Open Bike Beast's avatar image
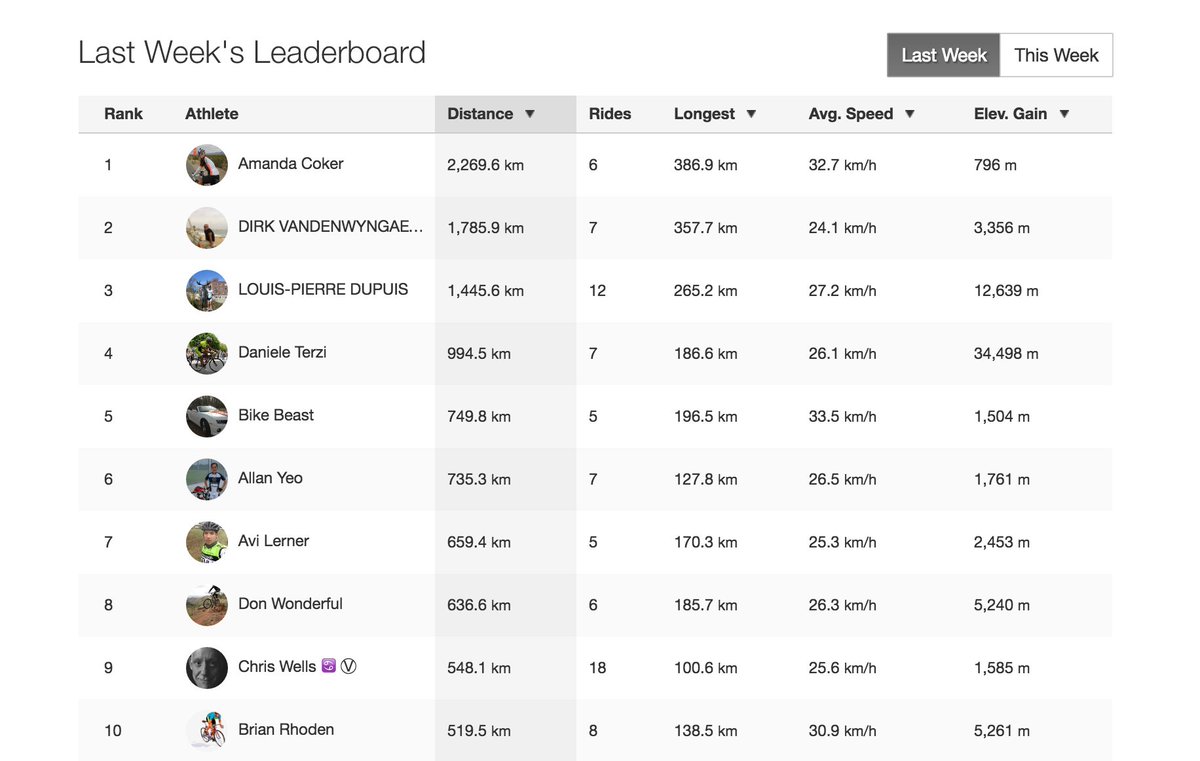Image resolution: width=1200 pixels, height=761 pixels. (x=206, y=416)
